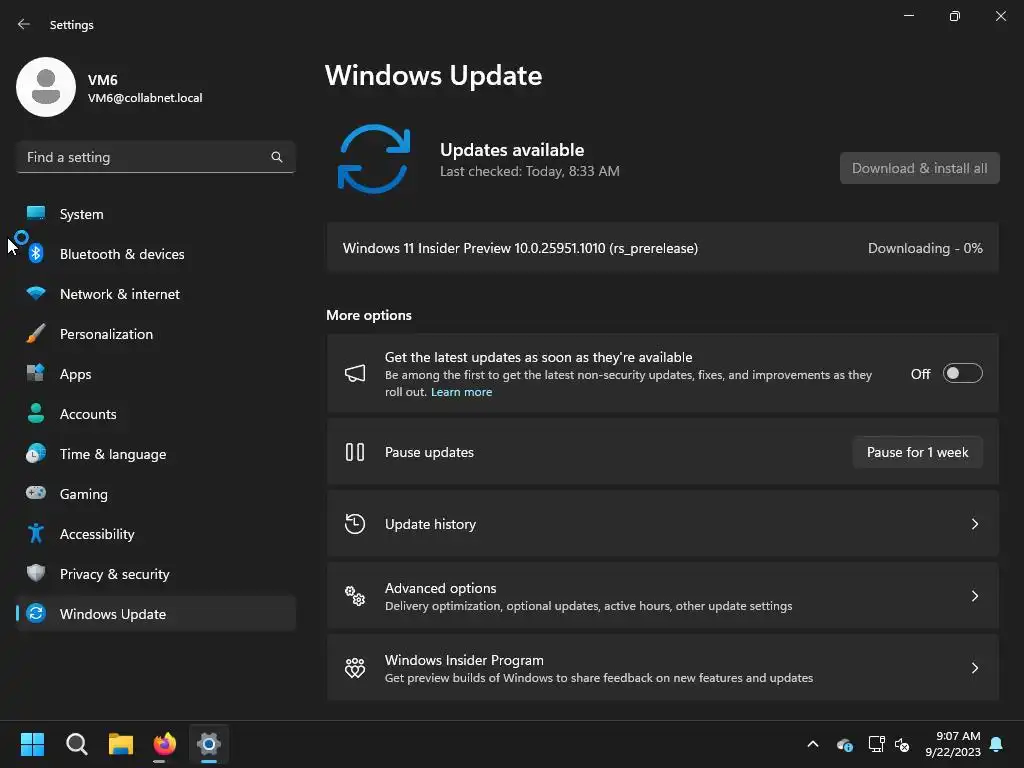Click the Windows Insider Program people icon
This screenshot has height=768, width=1024.
tap(355, 667)
